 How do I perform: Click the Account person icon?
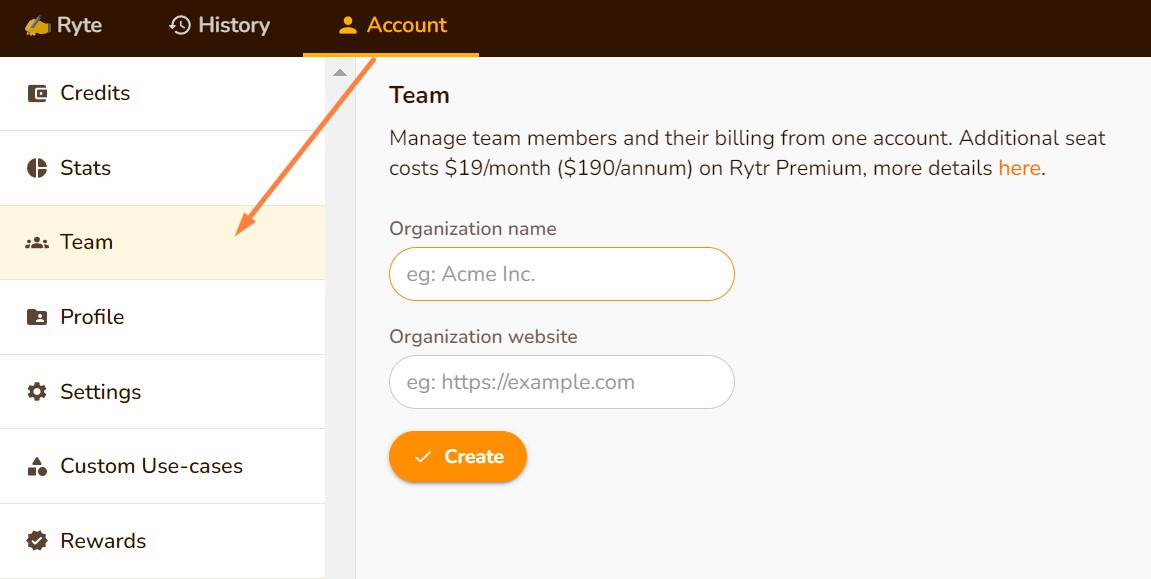pyautogui.click(x=348, y=26)
